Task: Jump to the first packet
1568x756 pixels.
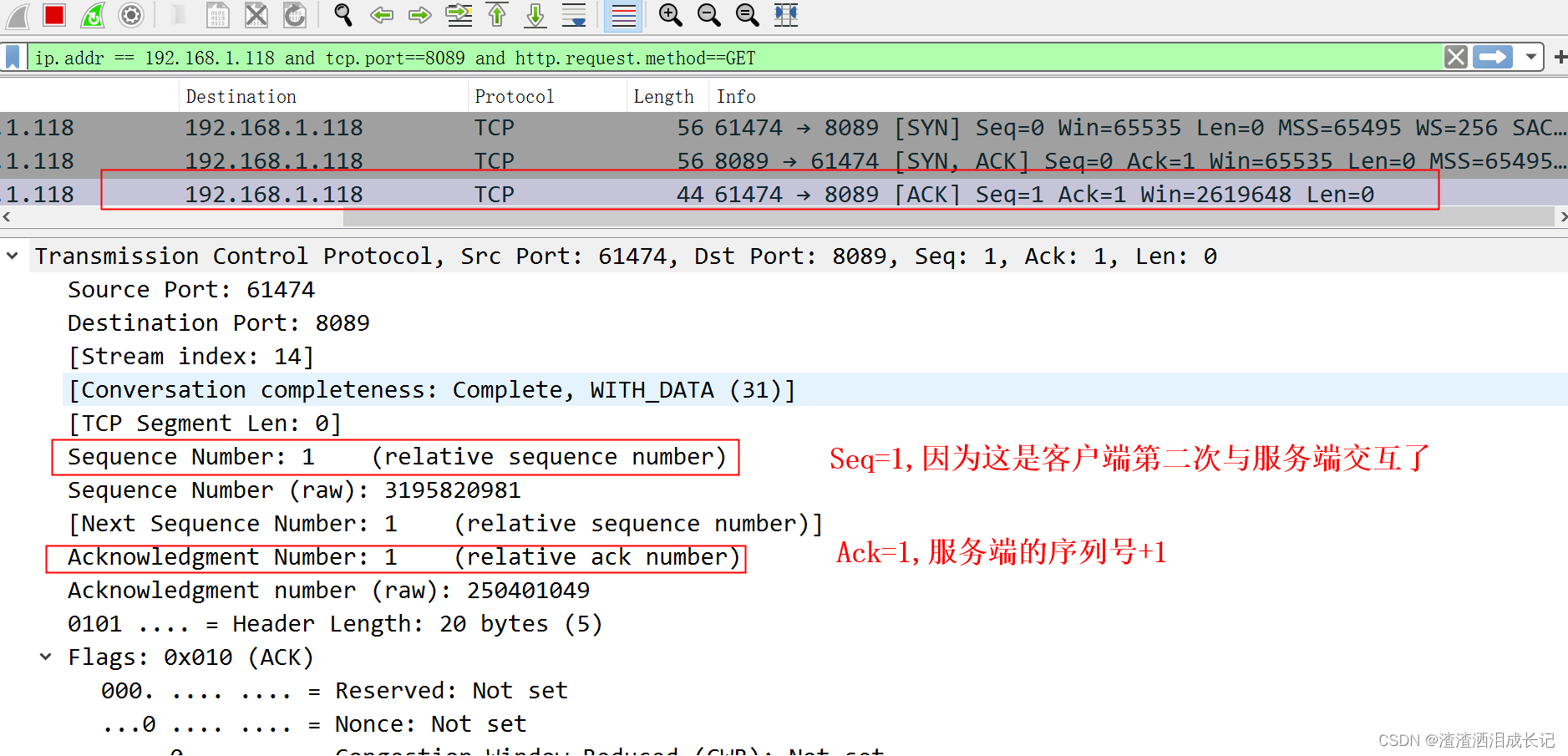Action: (497, 15)
